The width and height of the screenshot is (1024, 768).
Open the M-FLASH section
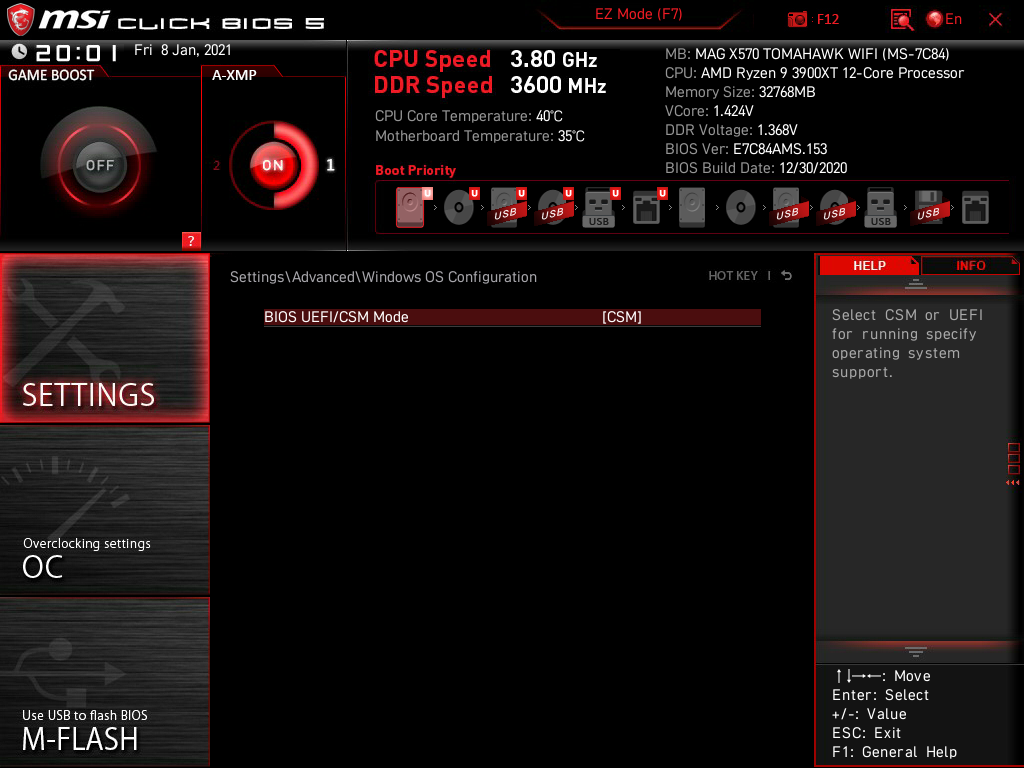point(104,682)
